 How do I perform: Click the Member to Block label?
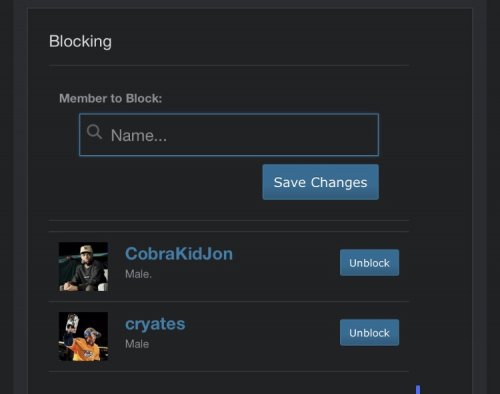point(111,98)
